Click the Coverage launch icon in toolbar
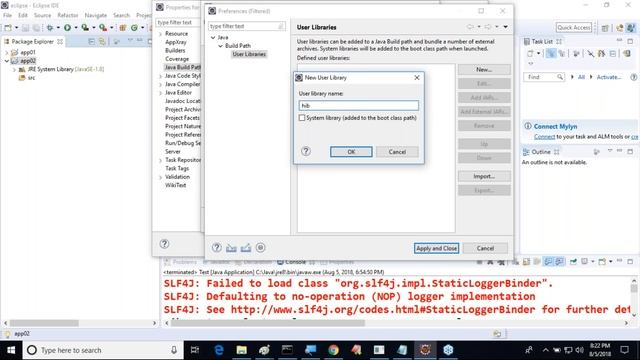640x360 pixels. click(x=85, y=28)
